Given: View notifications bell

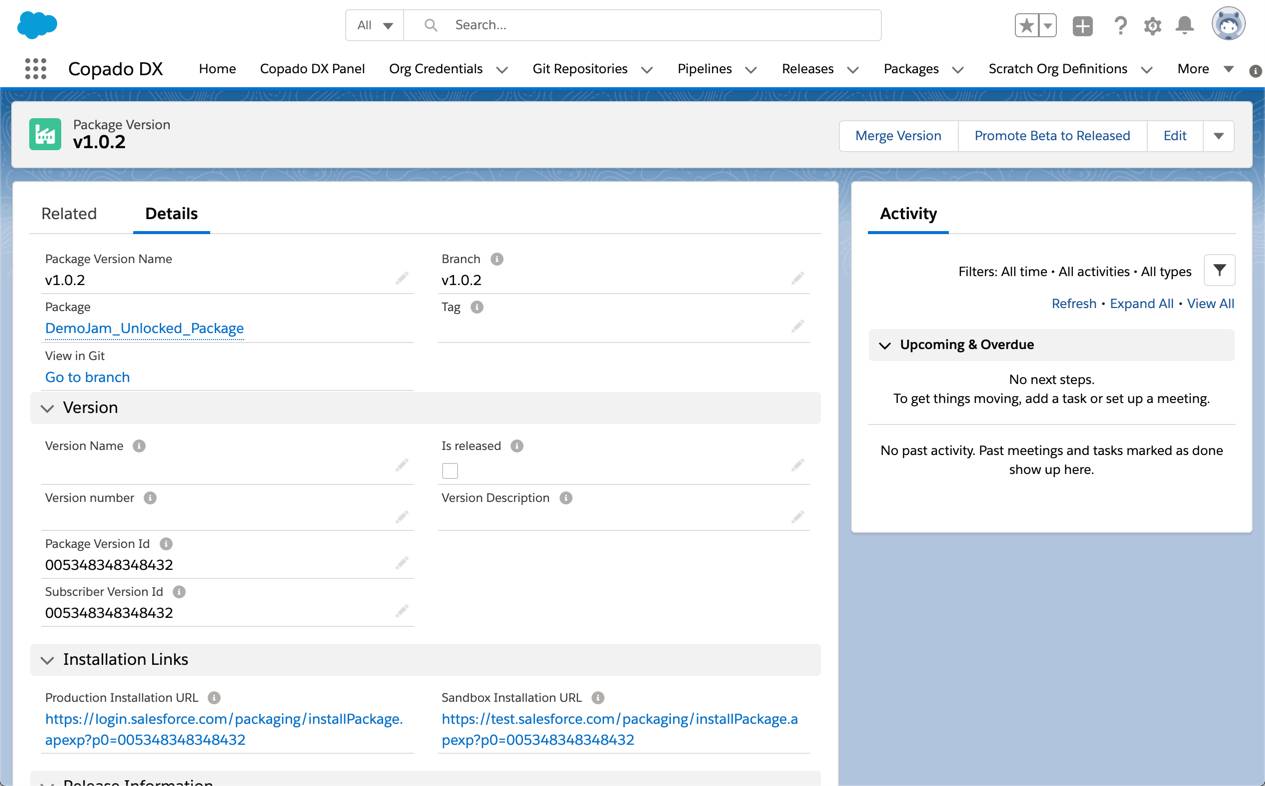Looking at the screenshot, I should [x=1185, y=25].
